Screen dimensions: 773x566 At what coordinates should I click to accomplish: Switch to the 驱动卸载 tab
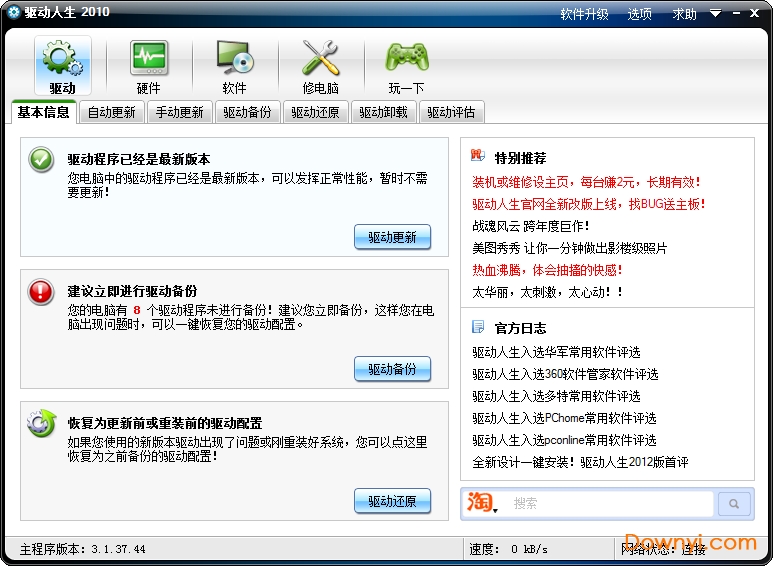[383, 113]
